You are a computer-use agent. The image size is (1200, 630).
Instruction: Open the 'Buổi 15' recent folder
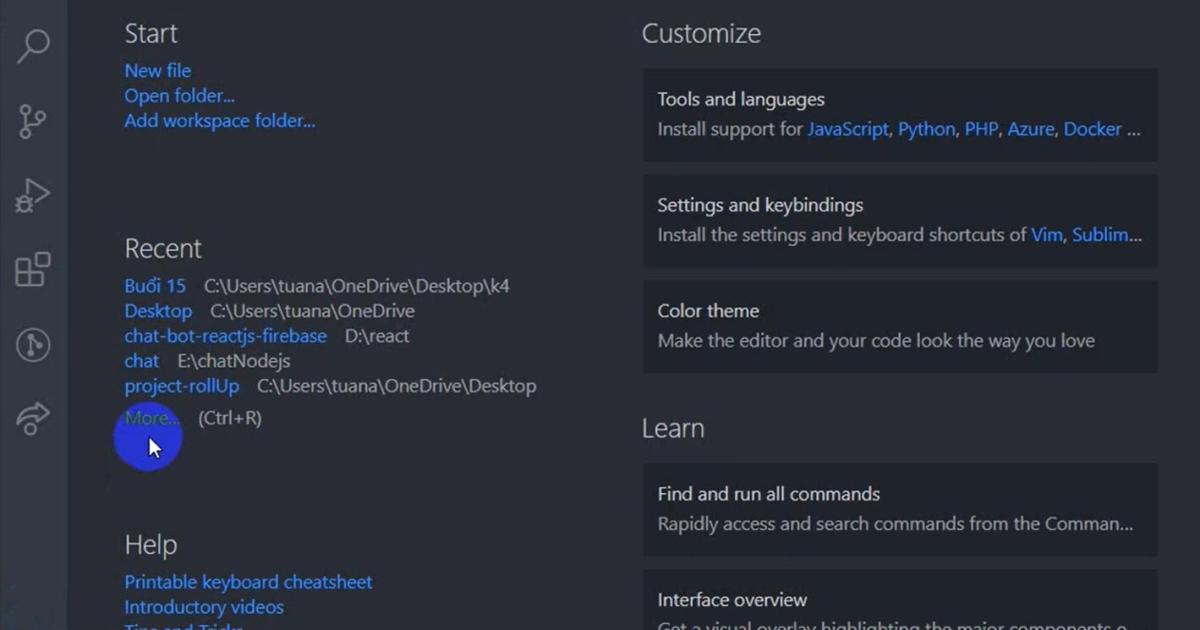point(154,285)
